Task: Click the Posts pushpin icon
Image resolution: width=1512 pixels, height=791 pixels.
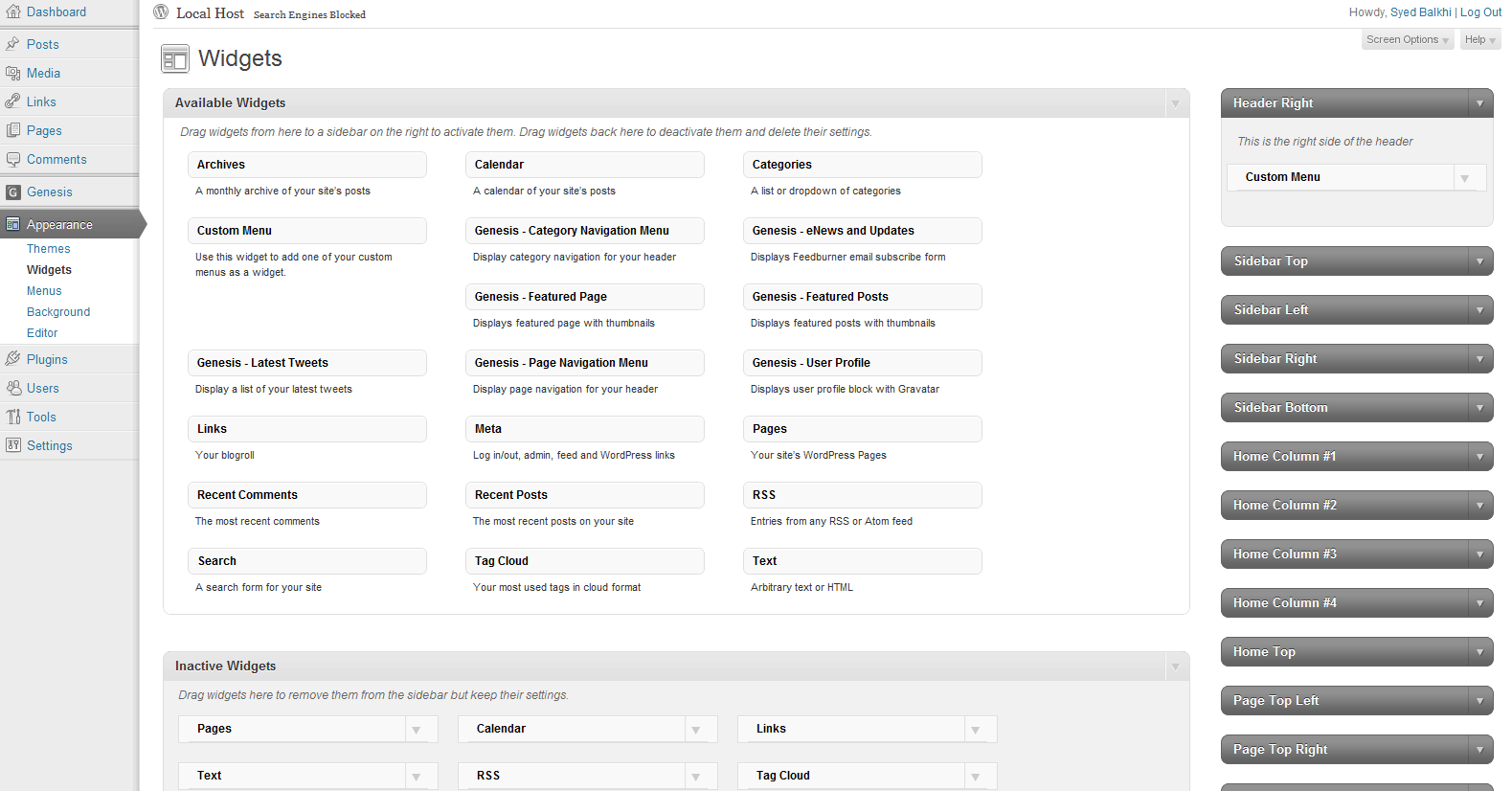Action: coord(12,44)
